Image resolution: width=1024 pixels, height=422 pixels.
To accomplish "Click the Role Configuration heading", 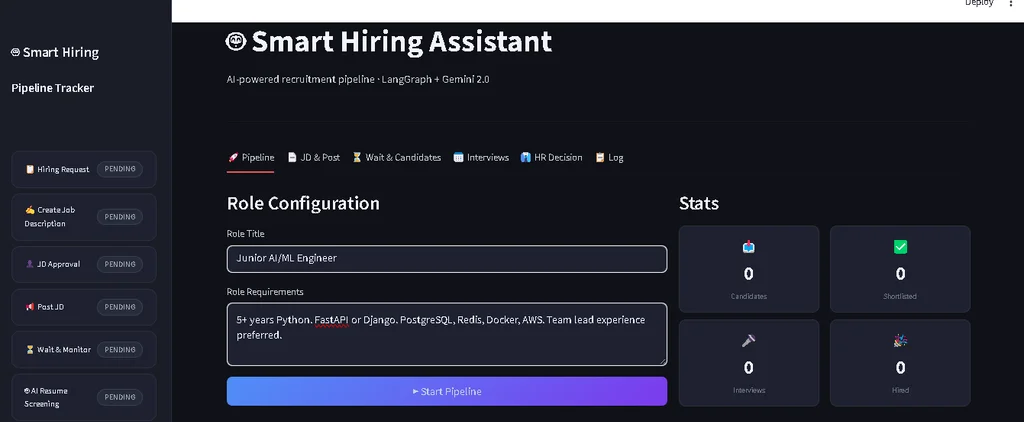I will coord(303,203).
